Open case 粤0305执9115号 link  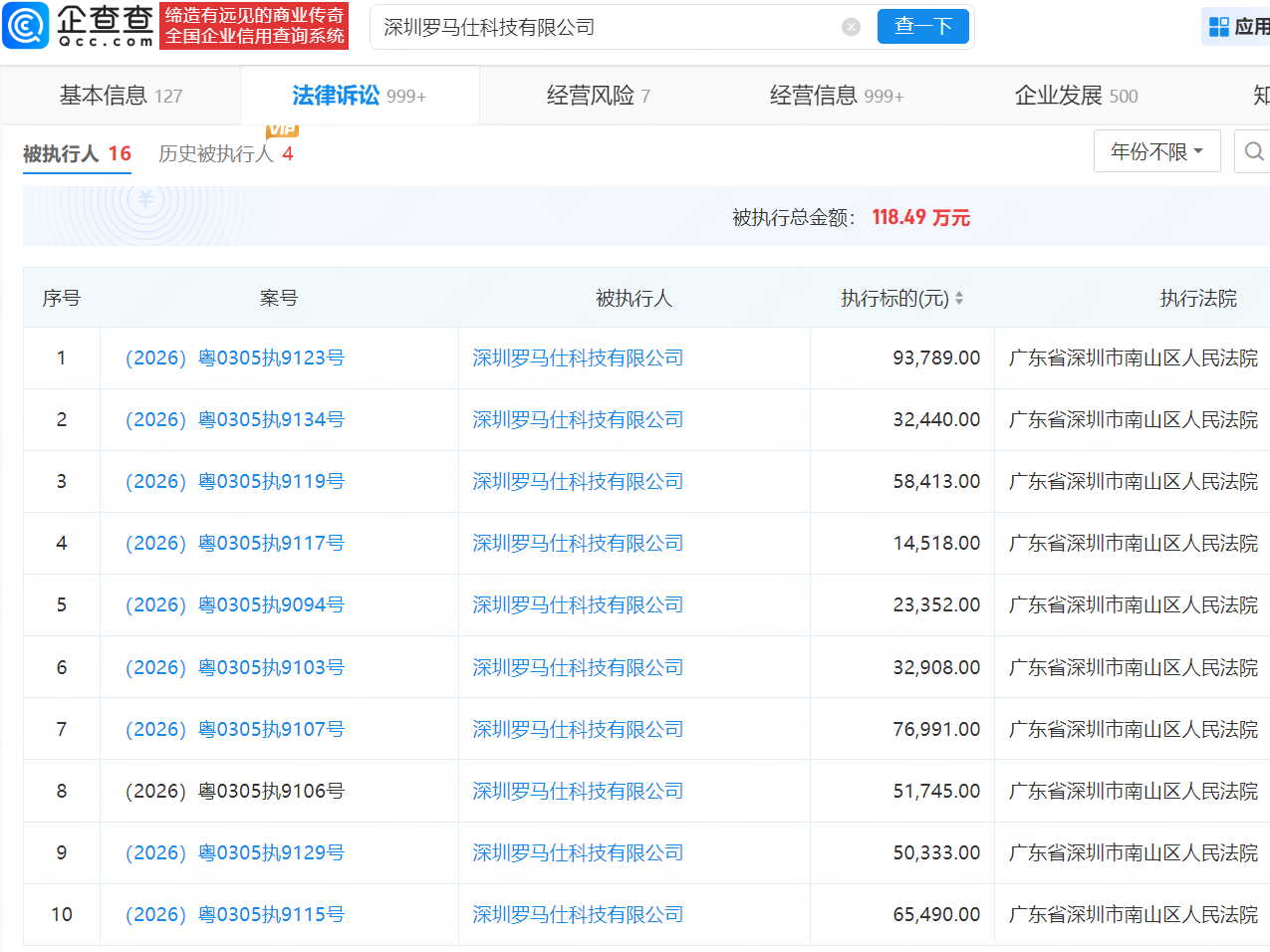tap(235, 914)
